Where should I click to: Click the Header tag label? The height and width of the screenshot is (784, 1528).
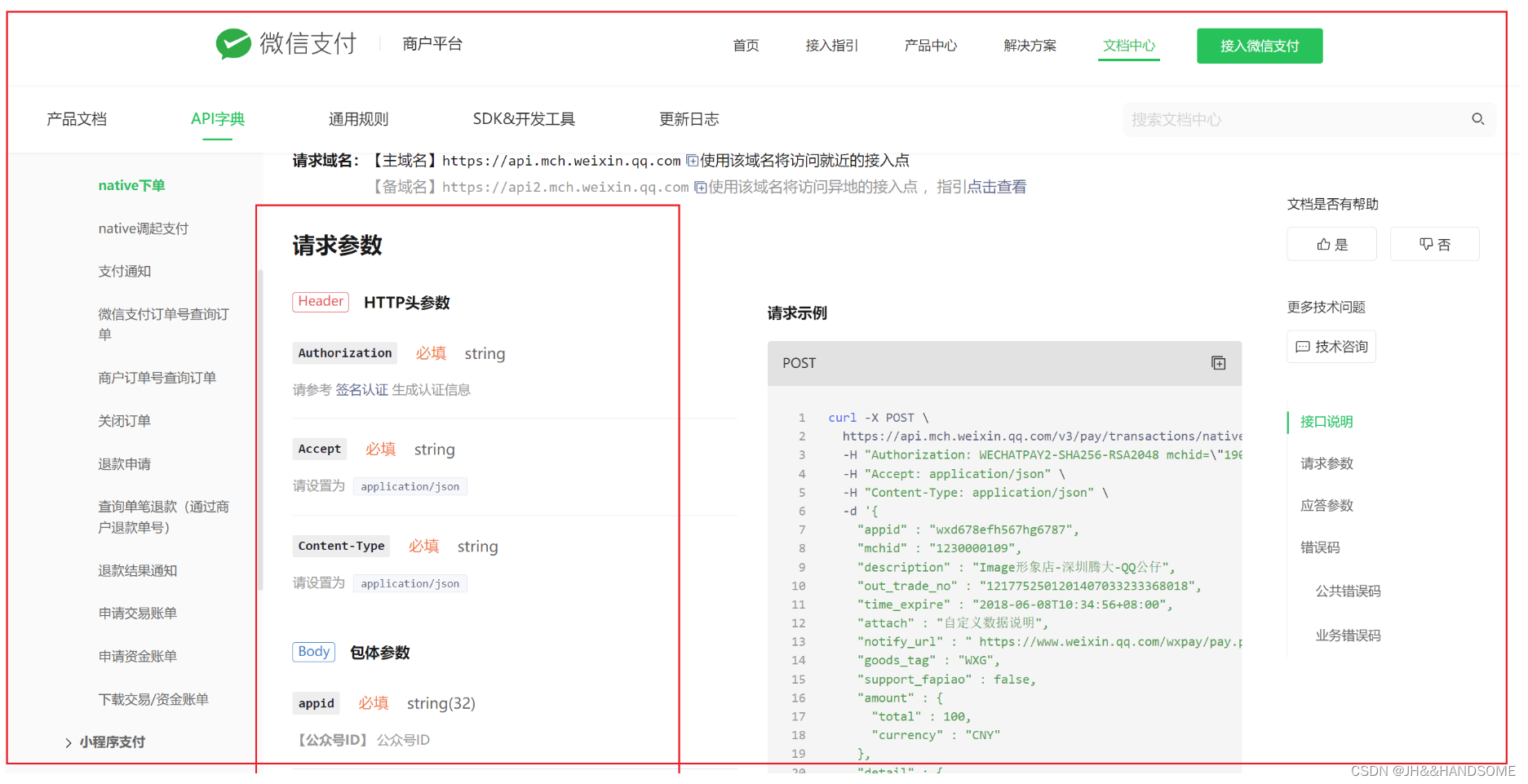(321, 302)
